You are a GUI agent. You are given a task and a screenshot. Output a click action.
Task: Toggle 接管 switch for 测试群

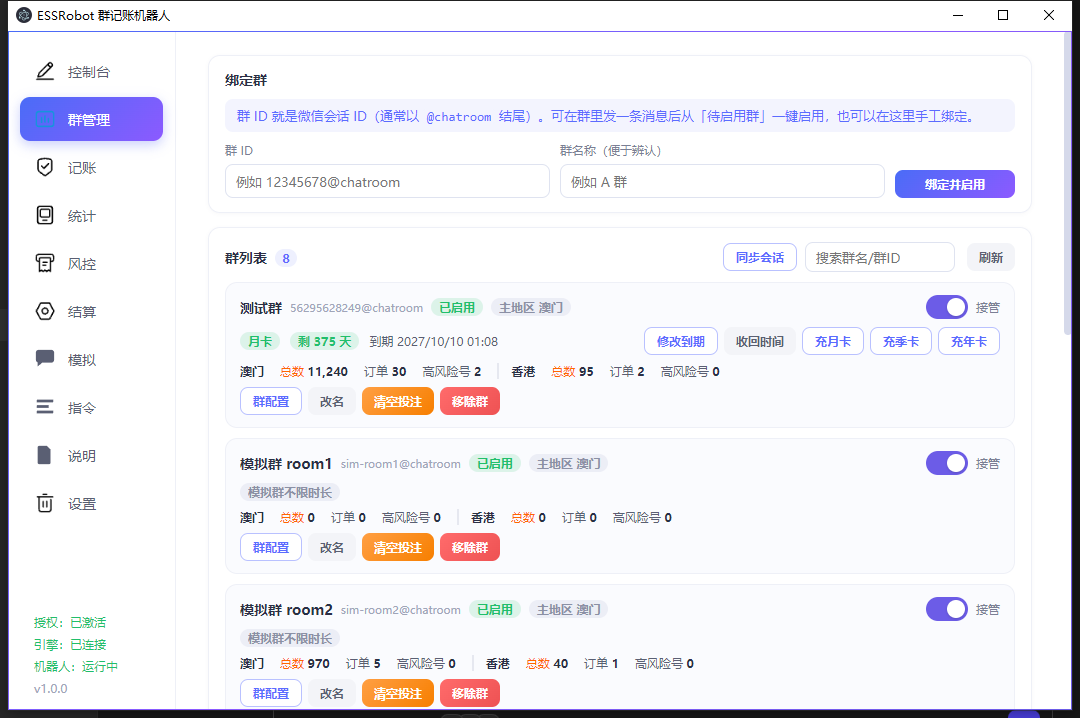click(946, 307)
